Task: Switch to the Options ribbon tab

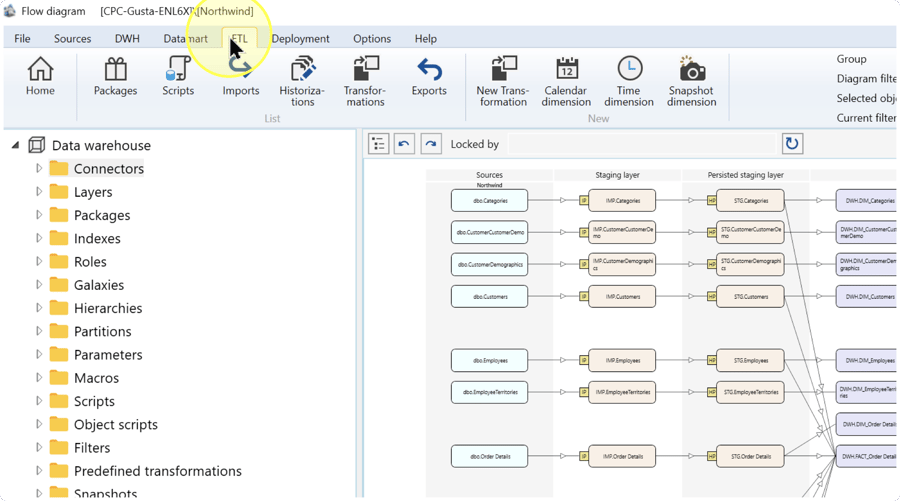Action: pyautogui.click(x=372, y=38)
